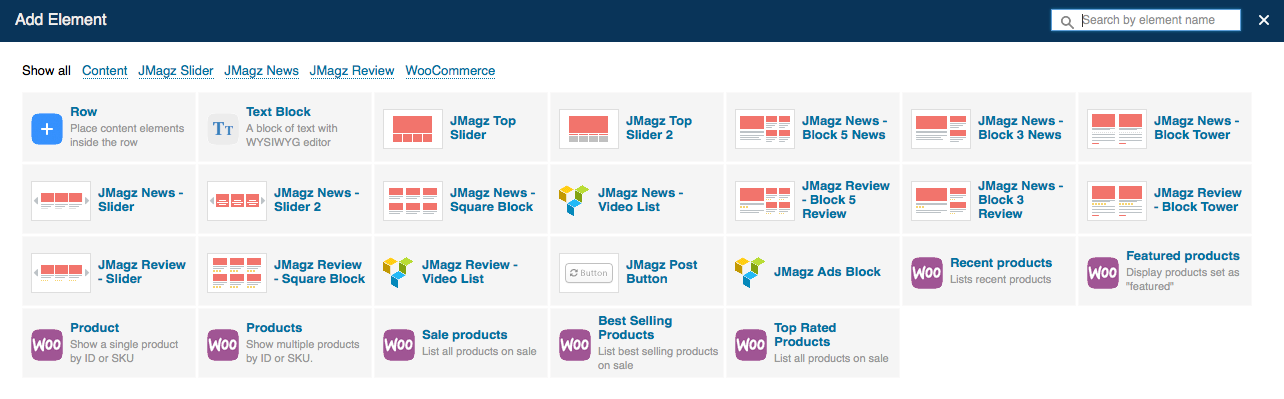The image size is (1284, 399).
Task: Pick the JMagz News Block Tower thumbnail
Action: coord(1117,129)
